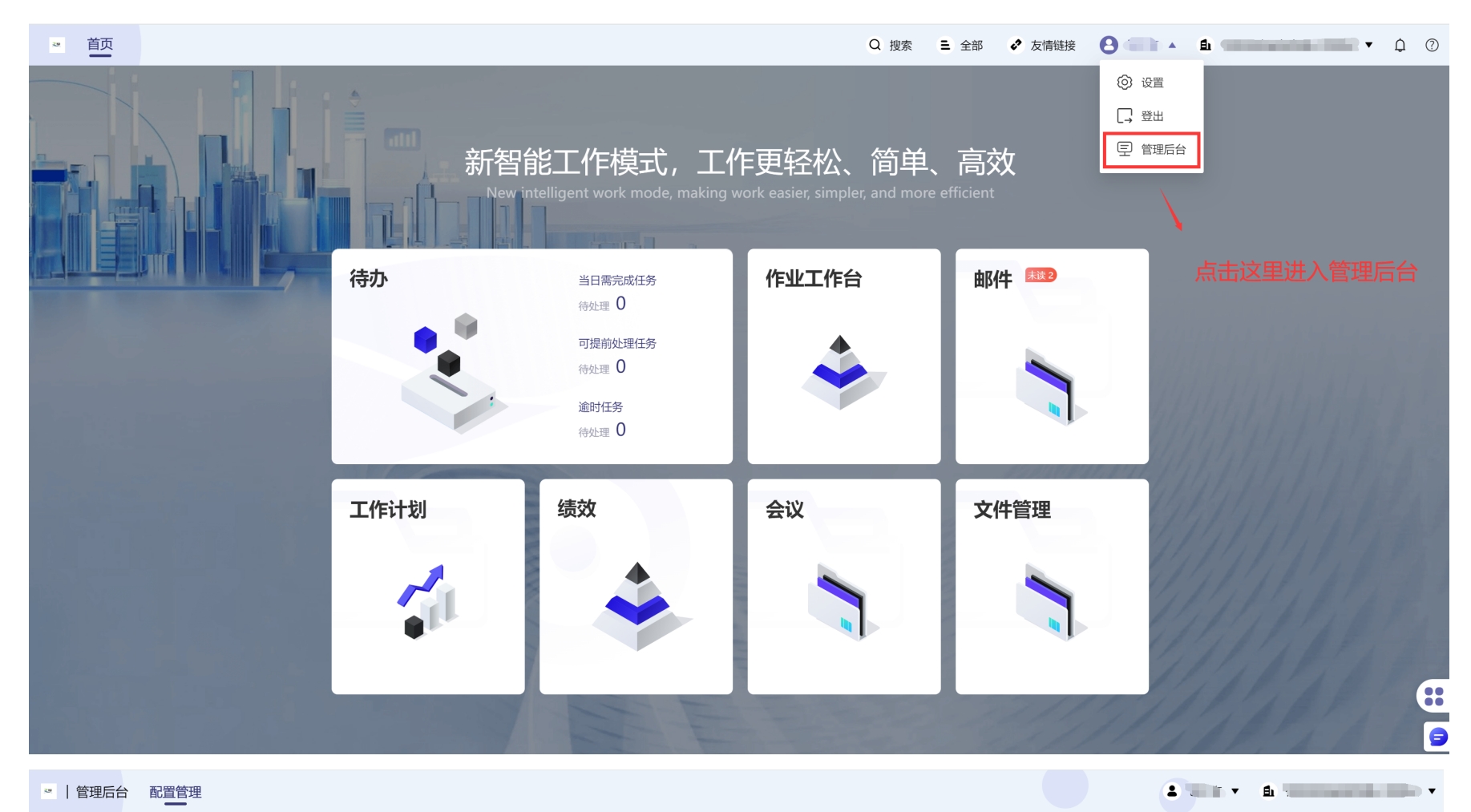Viewport: 1471px width, 812px height.
Task: Click the organization building icon in top bar
Action: coord(1205,45)
